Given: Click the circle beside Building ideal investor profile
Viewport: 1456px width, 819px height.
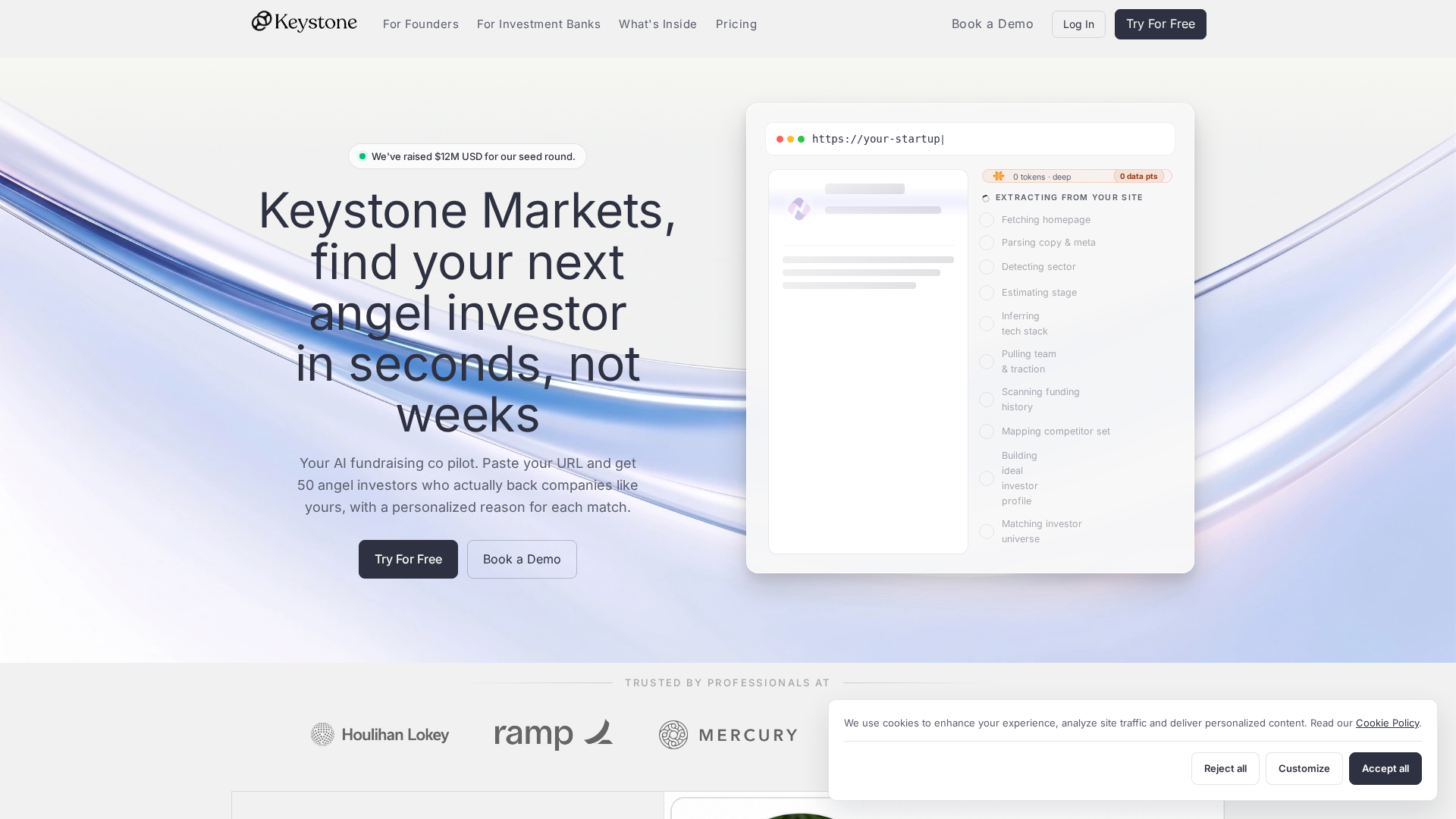Looking at the screenshot, I should coord(987,479).
